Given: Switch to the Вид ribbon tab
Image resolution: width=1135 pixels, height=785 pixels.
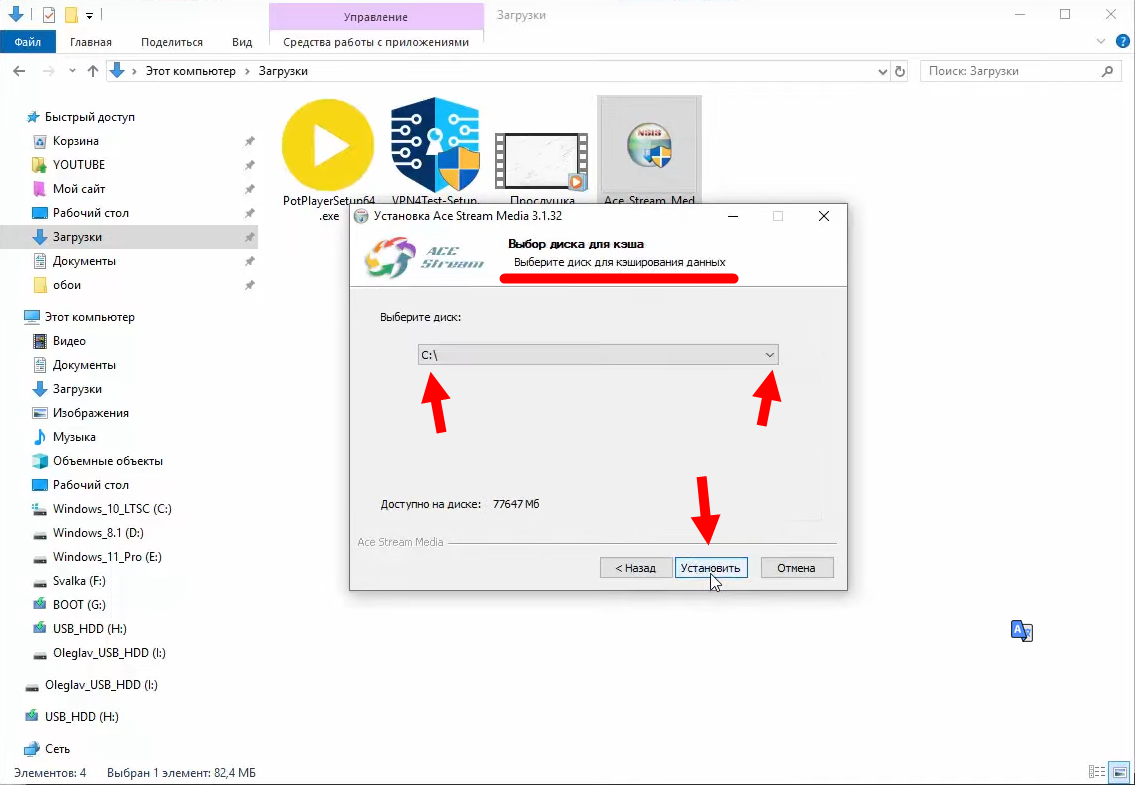Looking at the screenshot, I should tap(242, 42).
